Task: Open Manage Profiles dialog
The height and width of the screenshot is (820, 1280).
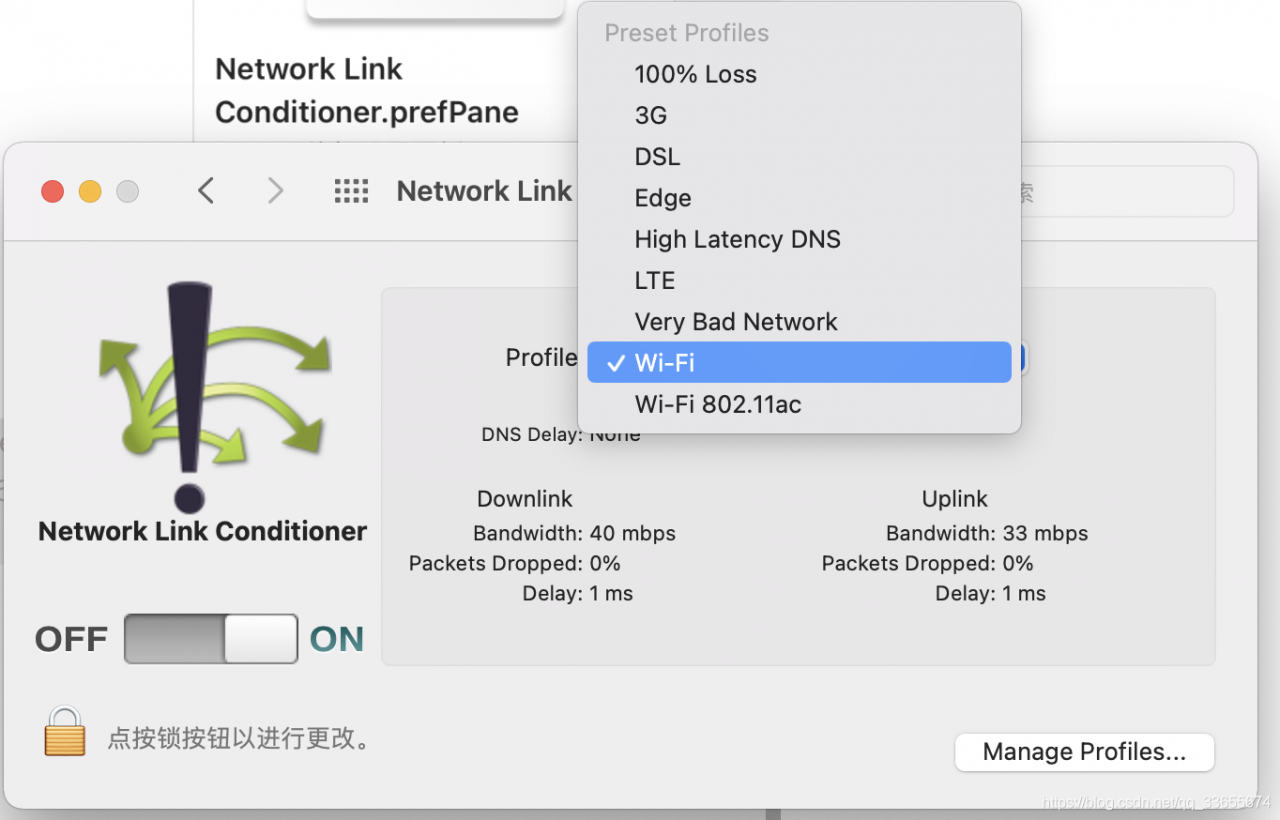Action: (1084, 752)
